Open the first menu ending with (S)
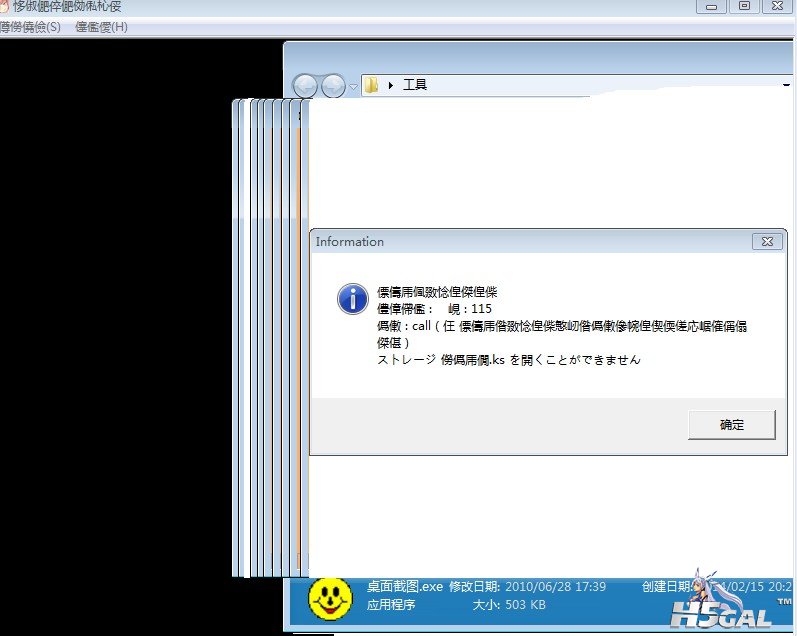Screen dimensions: 797x636 pos(30,27)
